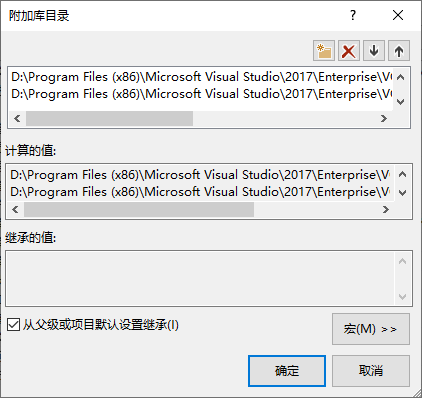Move the selected line down
The image size is (422, 398).
[374, 51]
